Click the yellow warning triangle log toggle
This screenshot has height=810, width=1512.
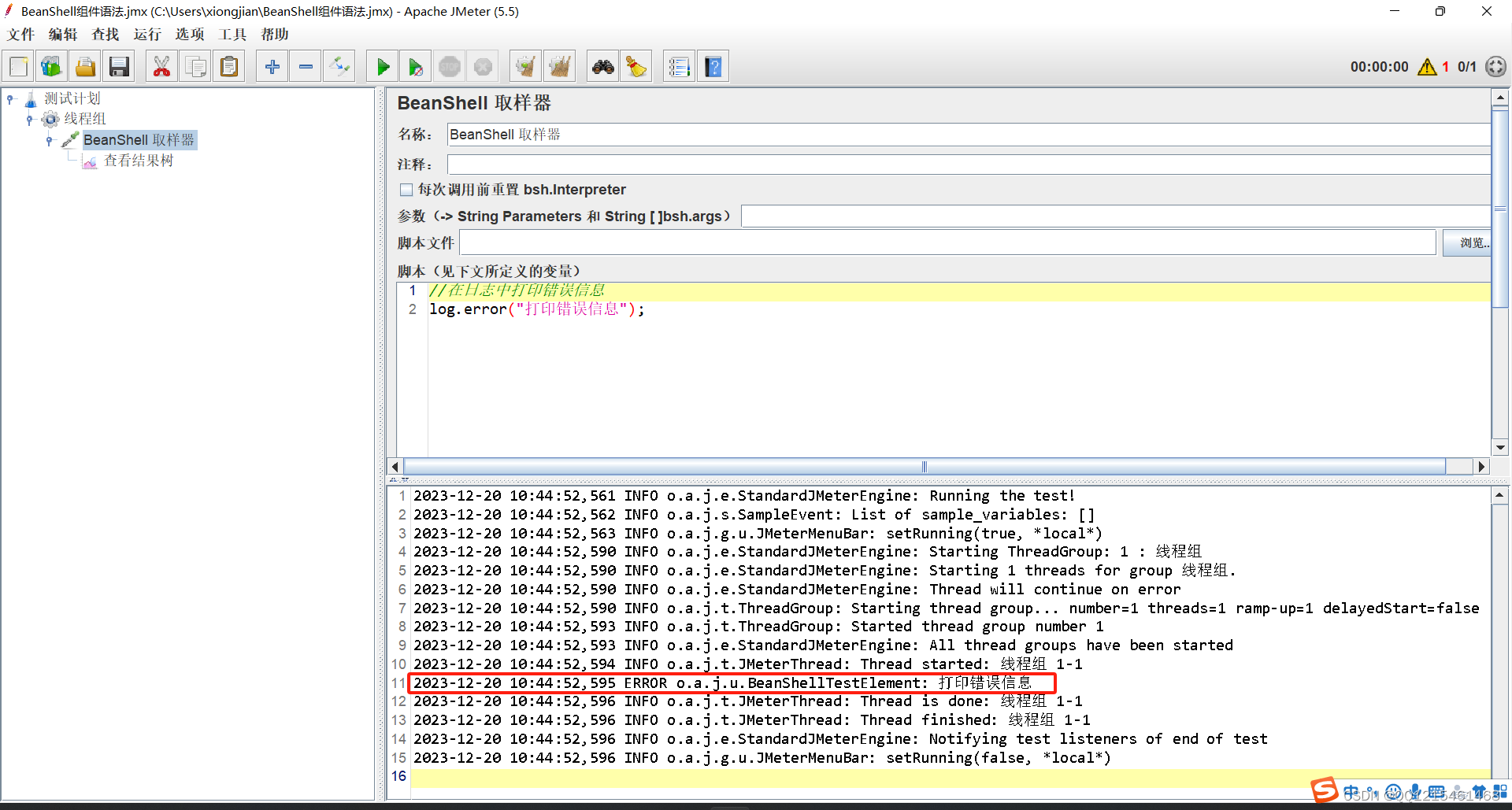[1427, 67]
